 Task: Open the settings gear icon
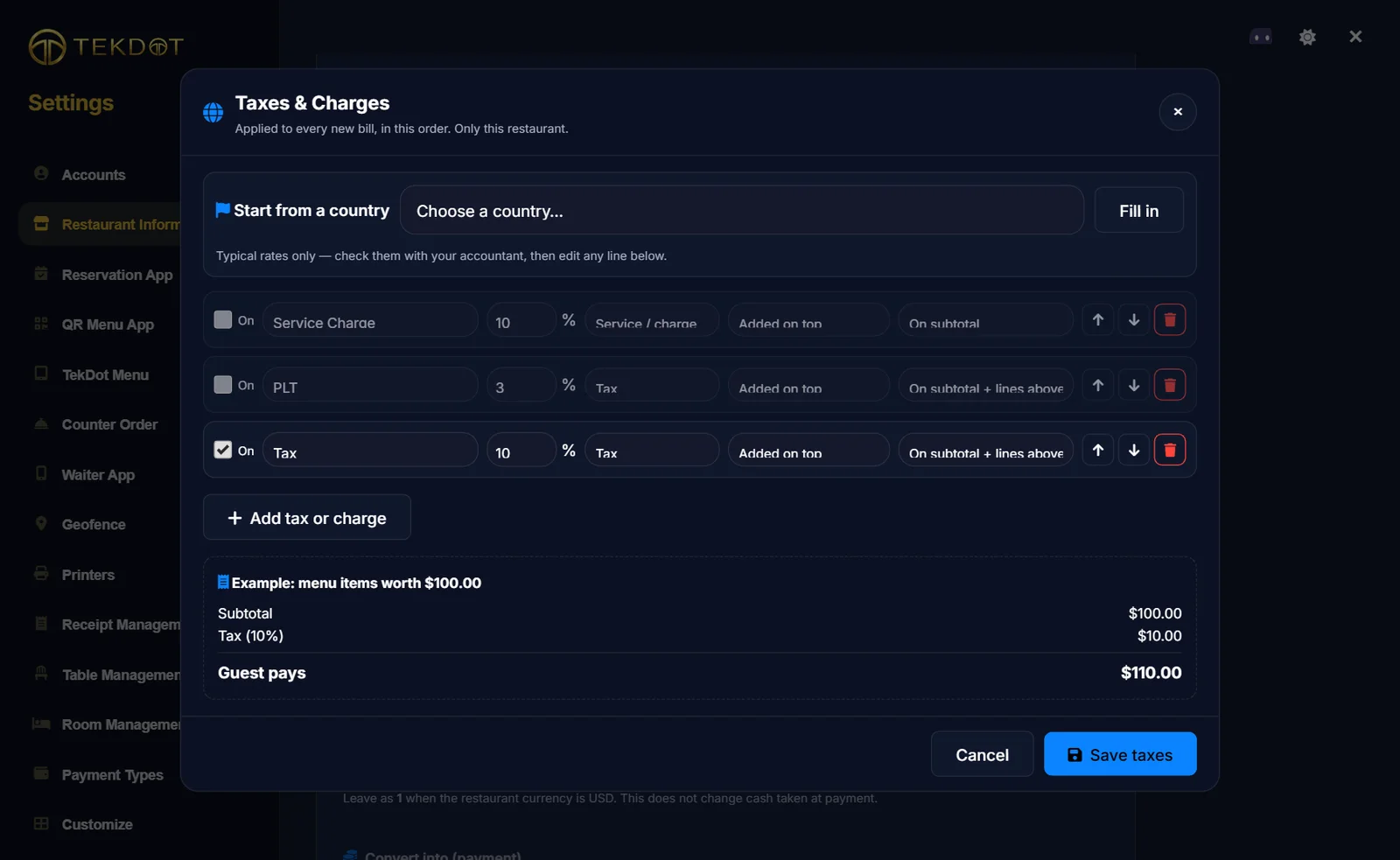(1307, 37)
